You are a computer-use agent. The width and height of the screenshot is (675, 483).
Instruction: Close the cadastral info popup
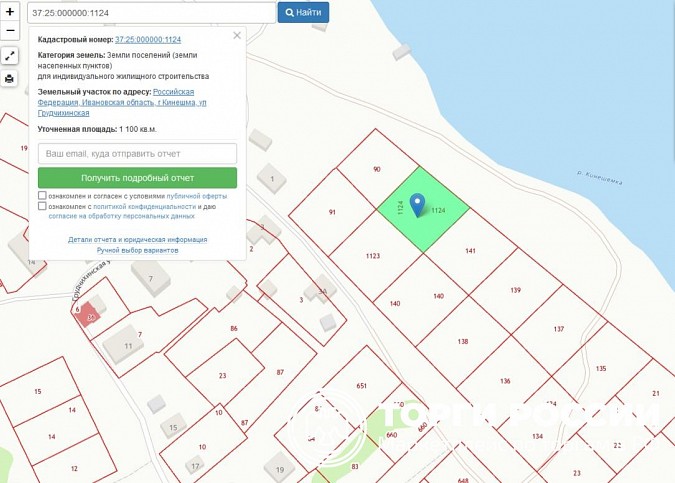pos(237,35)
